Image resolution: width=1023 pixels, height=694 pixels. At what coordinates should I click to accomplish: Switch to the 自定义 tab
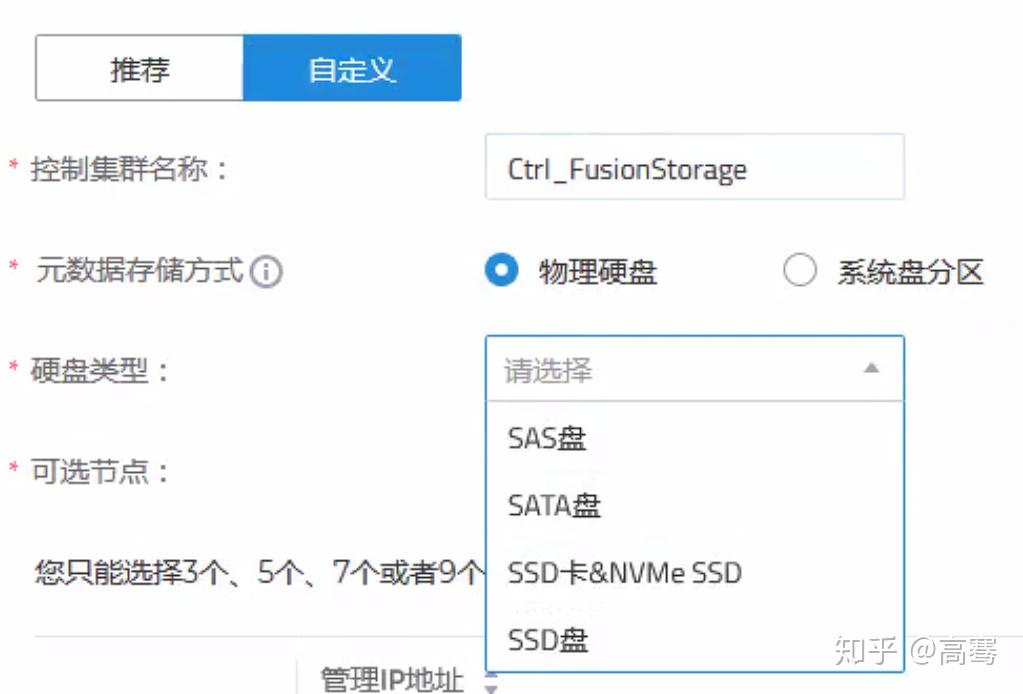point(352,67)
